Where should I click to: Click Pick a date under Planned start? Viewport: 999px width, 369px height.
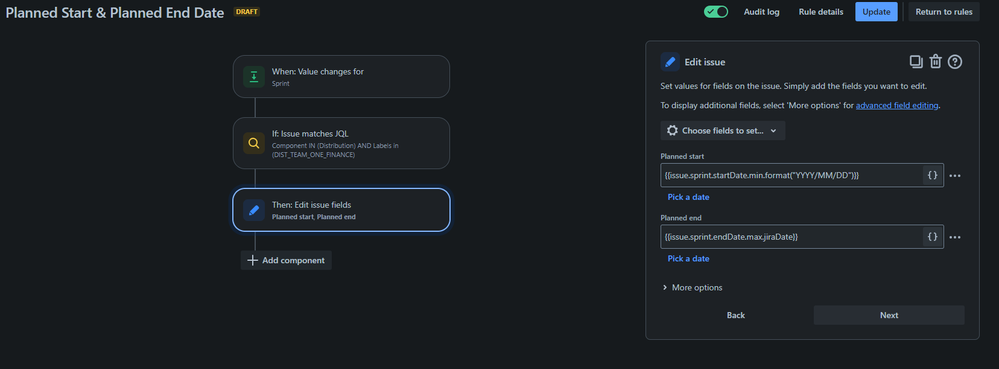[x=688, y=197]
